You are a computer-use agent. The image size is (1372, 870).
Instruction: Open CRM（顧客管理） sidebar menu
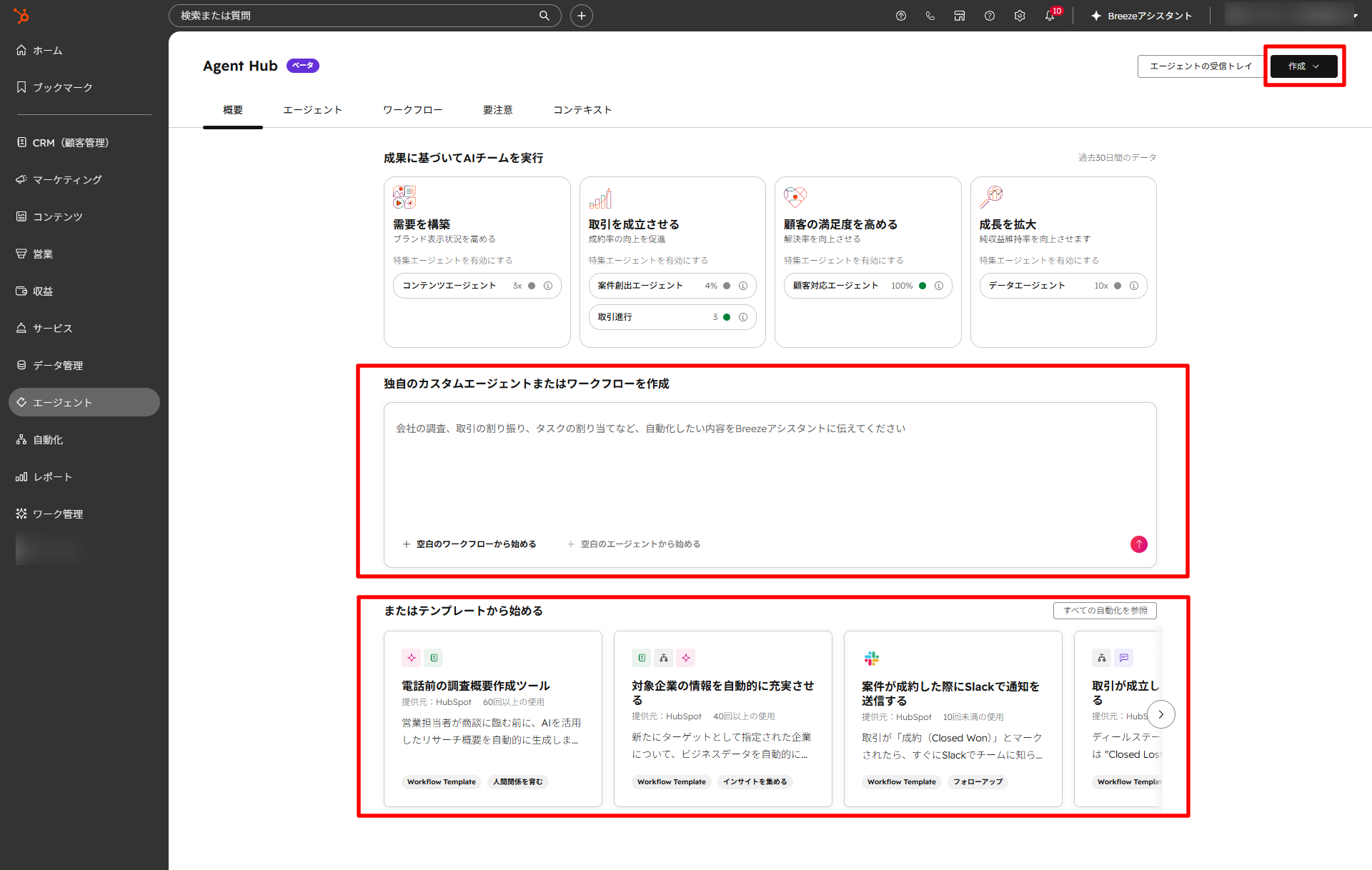pyautogui.click(x=84, y=143)
